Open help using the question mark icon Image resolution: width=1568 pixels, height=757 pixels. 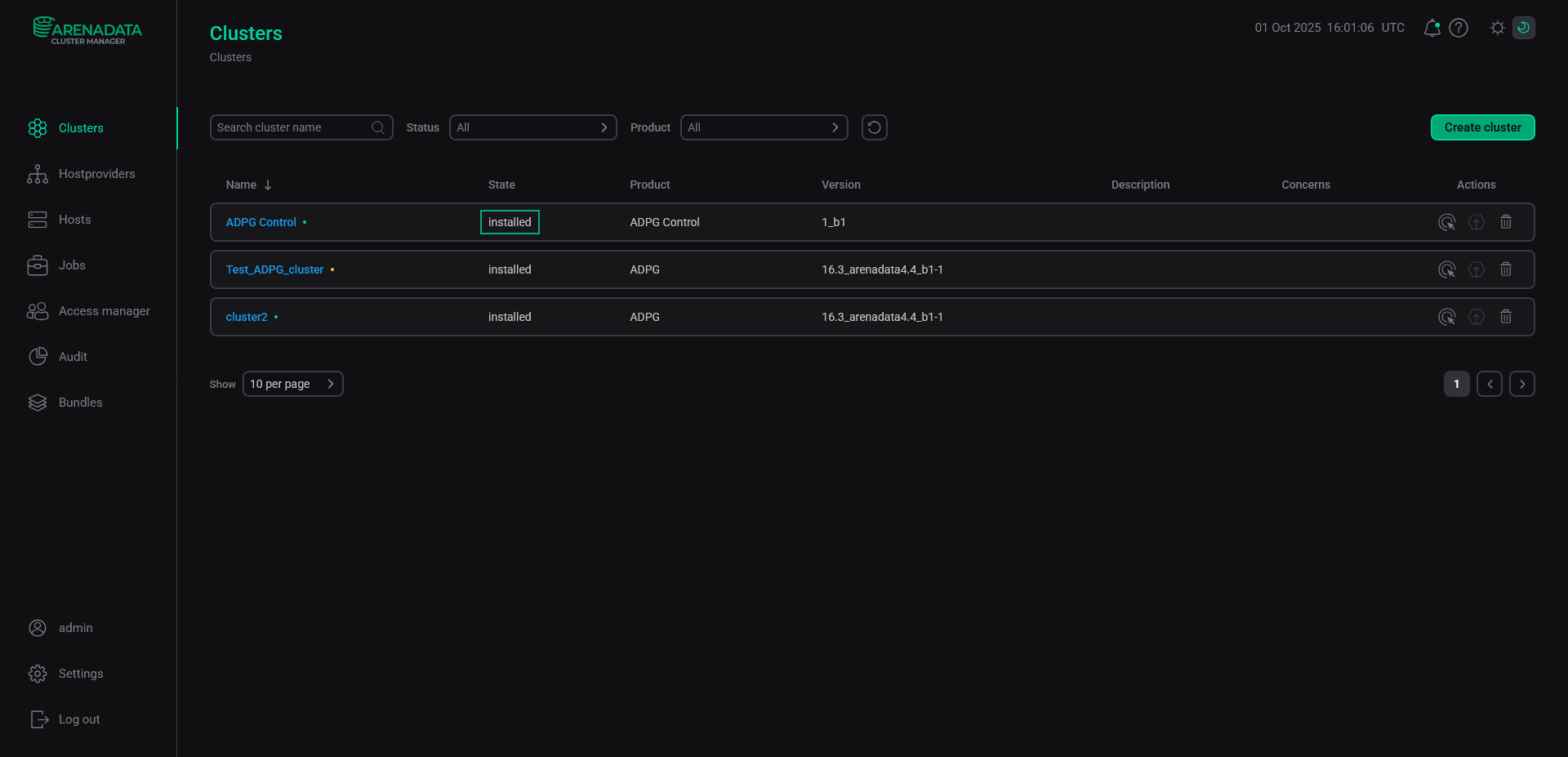click(1459, 27)
